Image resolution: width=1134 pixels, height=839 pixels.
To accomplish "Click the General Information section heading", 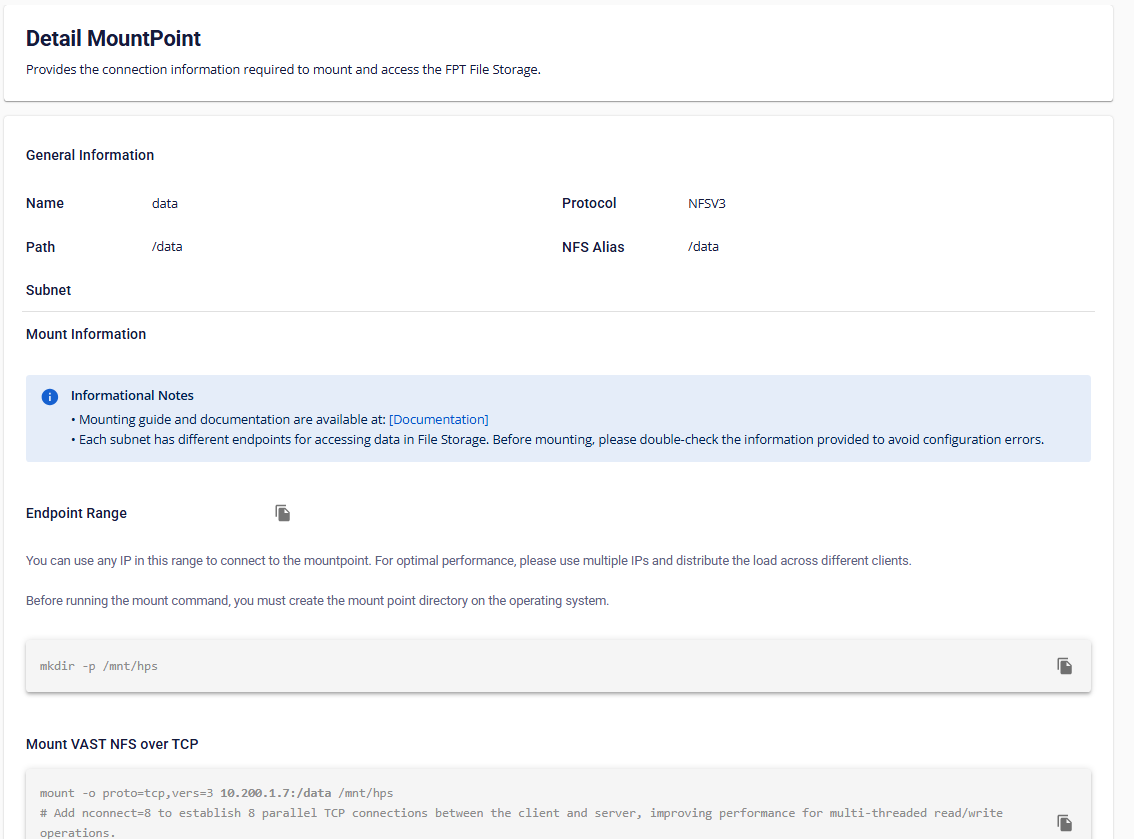I will (90, 155).
